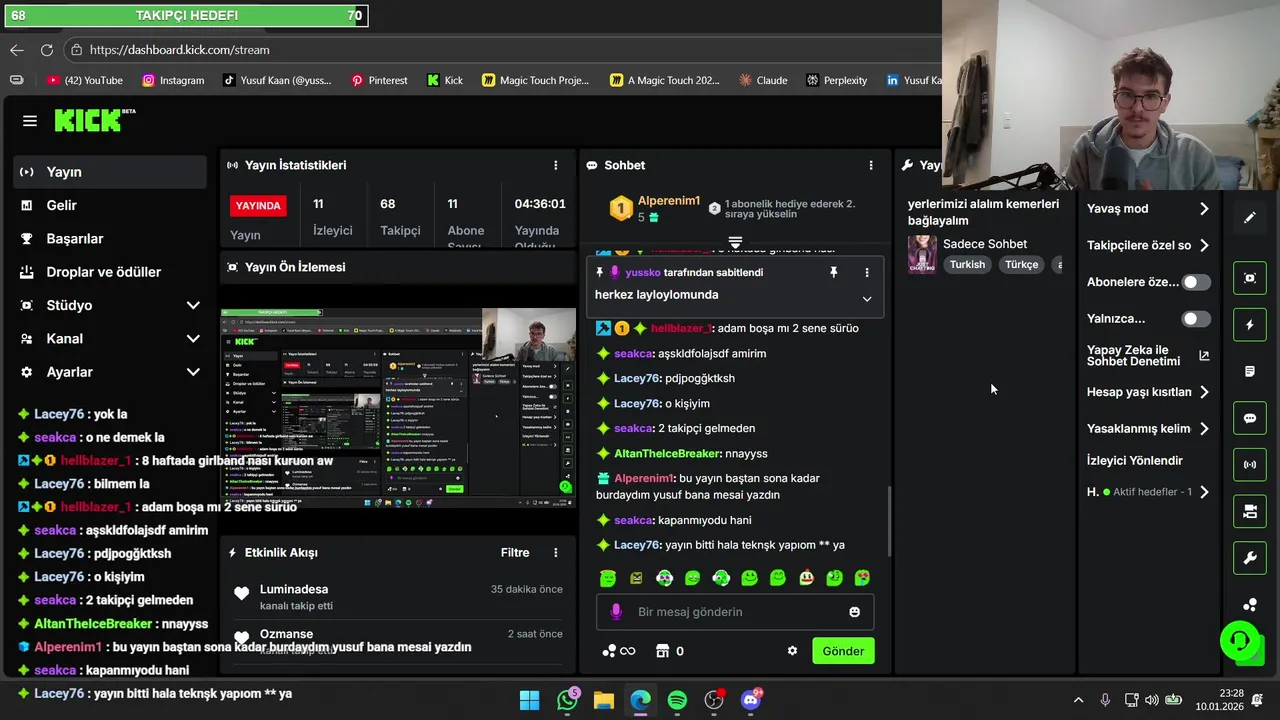This screenshot has height=720, width=1280.
Task: Open Discord from the taskbar
Action: [x=751, y=700]
